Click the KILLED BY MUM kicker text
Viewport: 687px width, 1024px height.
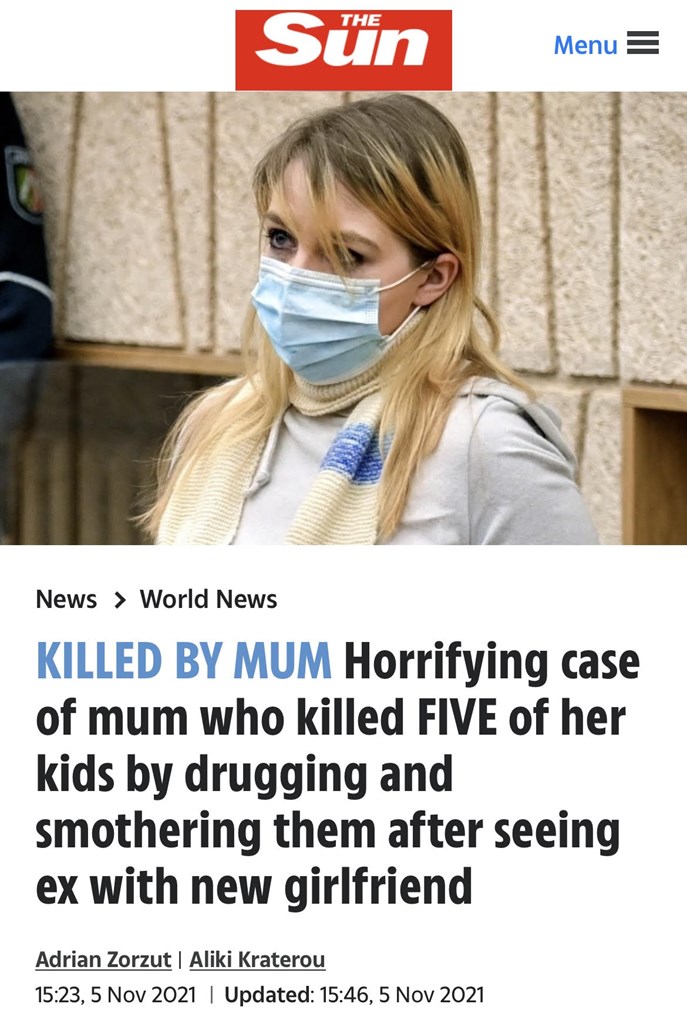pyautogui.click(x=184, y=660)
